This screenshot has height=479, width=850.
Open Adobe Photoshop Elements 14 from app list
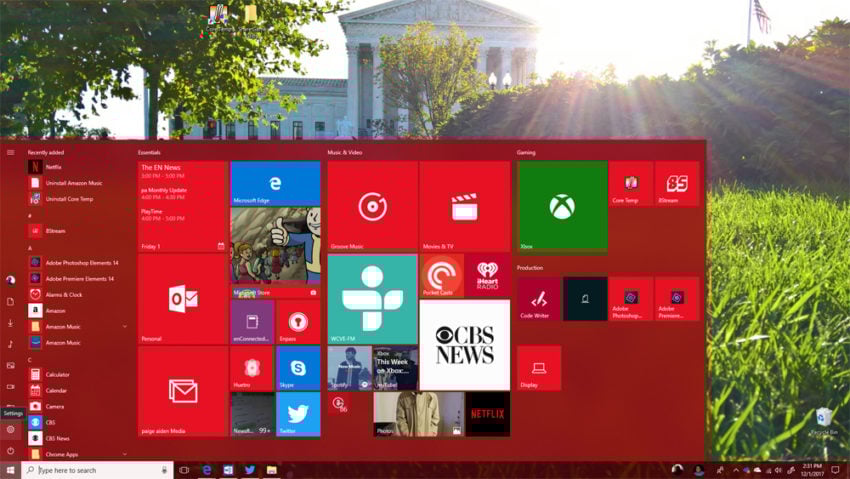click(x=79, y=263)
